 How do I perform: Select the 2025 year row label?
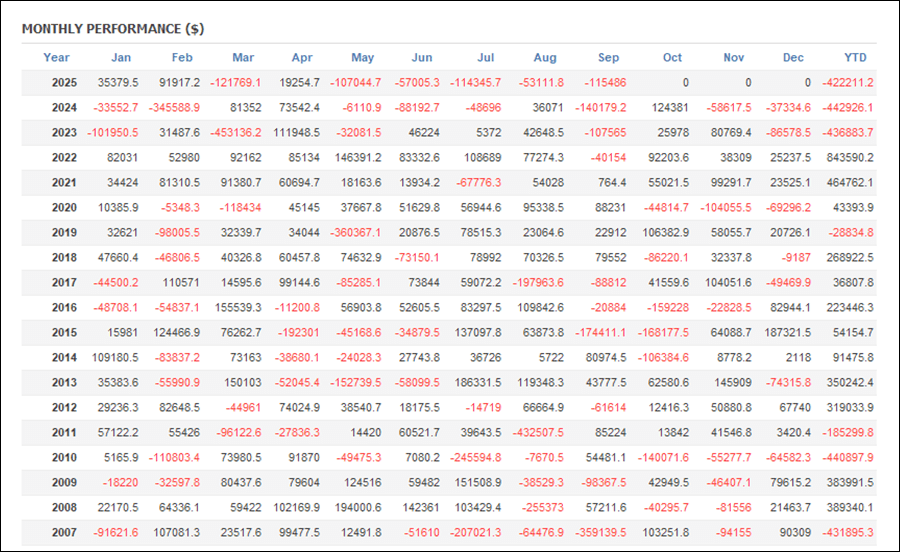(x=65, y=83)
